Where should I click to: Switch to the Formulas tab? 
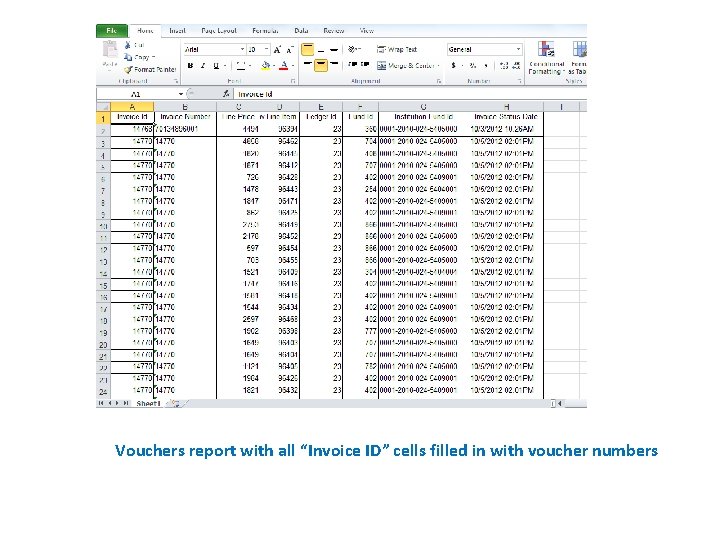265,31
